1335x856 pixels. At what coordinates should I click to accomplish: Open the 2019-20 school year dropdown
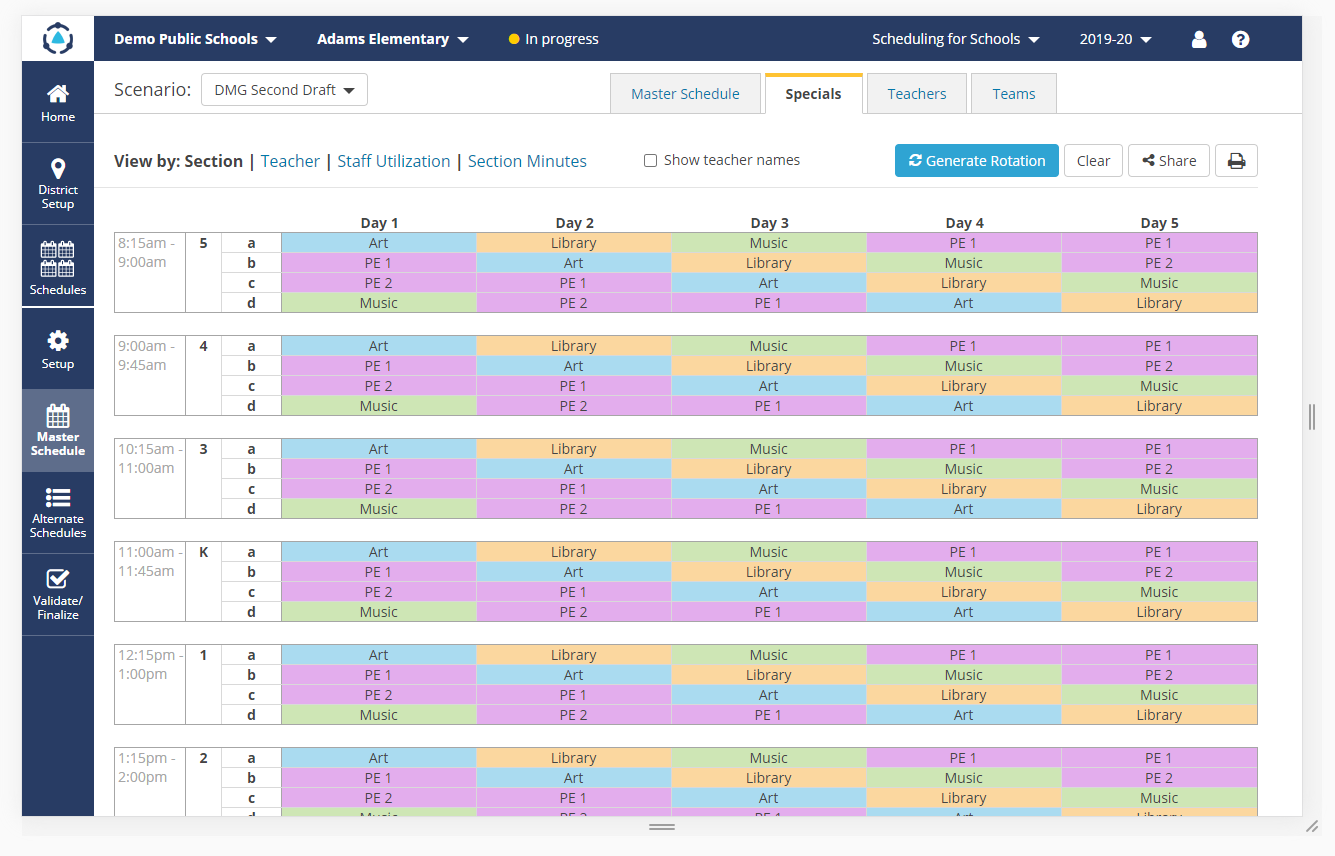(x=1114, y=39)
